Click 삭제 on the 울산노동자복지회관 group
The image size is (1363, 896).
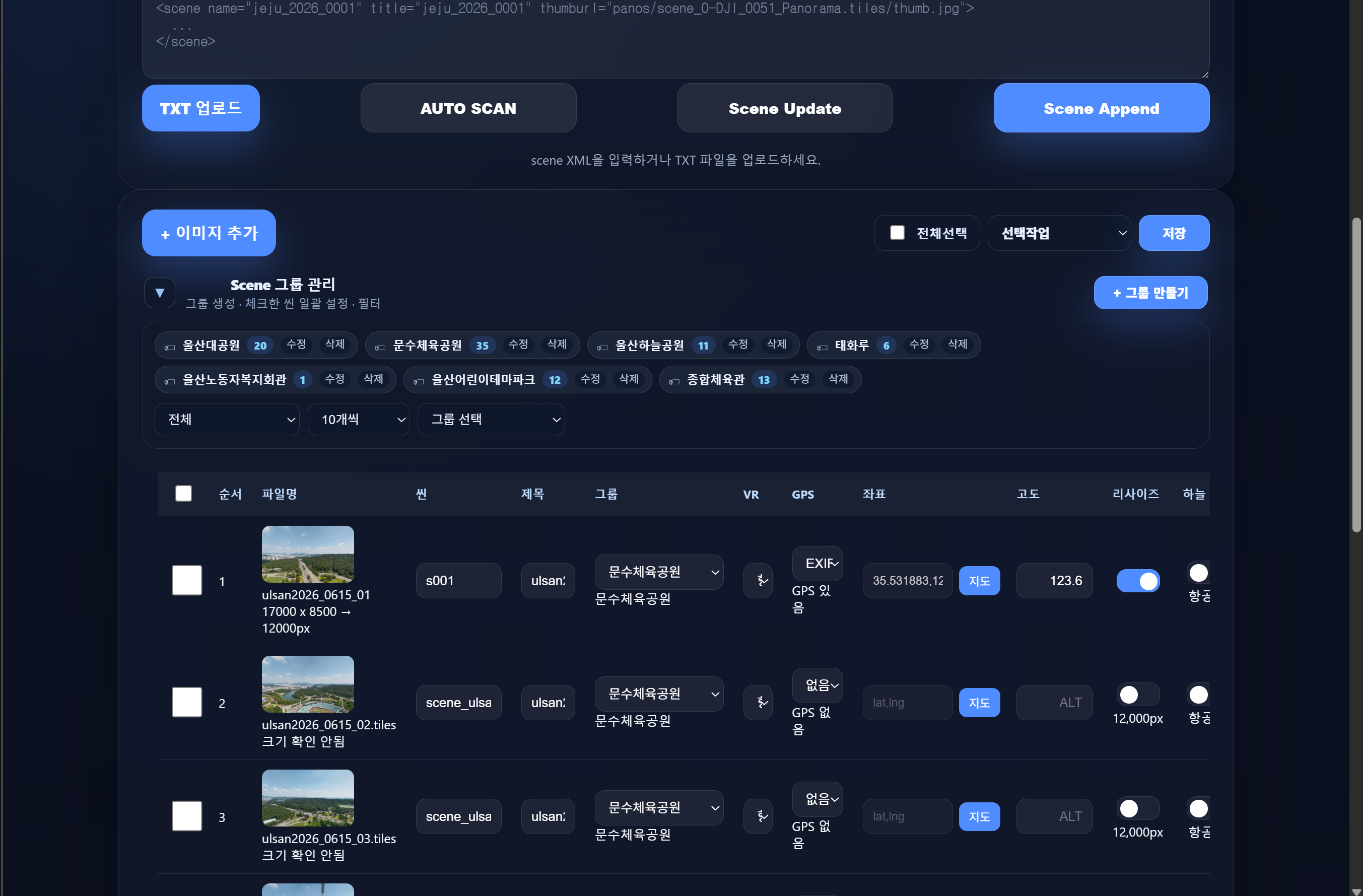(373, 379)
